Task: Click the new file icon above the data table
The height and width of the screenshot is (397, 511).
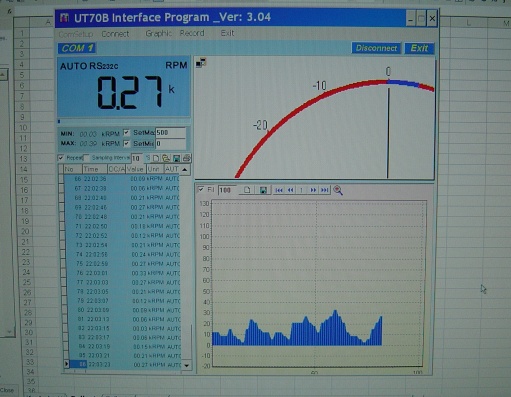Action: (x=156, y=158)
